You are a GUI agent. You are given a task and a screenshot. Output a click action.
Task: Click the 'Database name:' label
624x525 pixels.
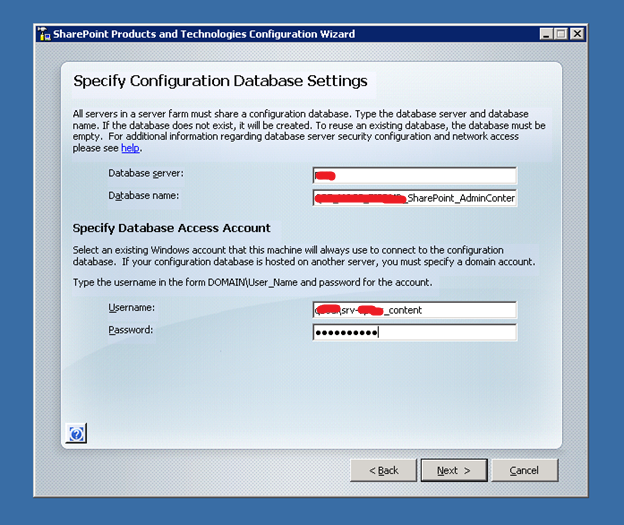(x=144, y=195)
